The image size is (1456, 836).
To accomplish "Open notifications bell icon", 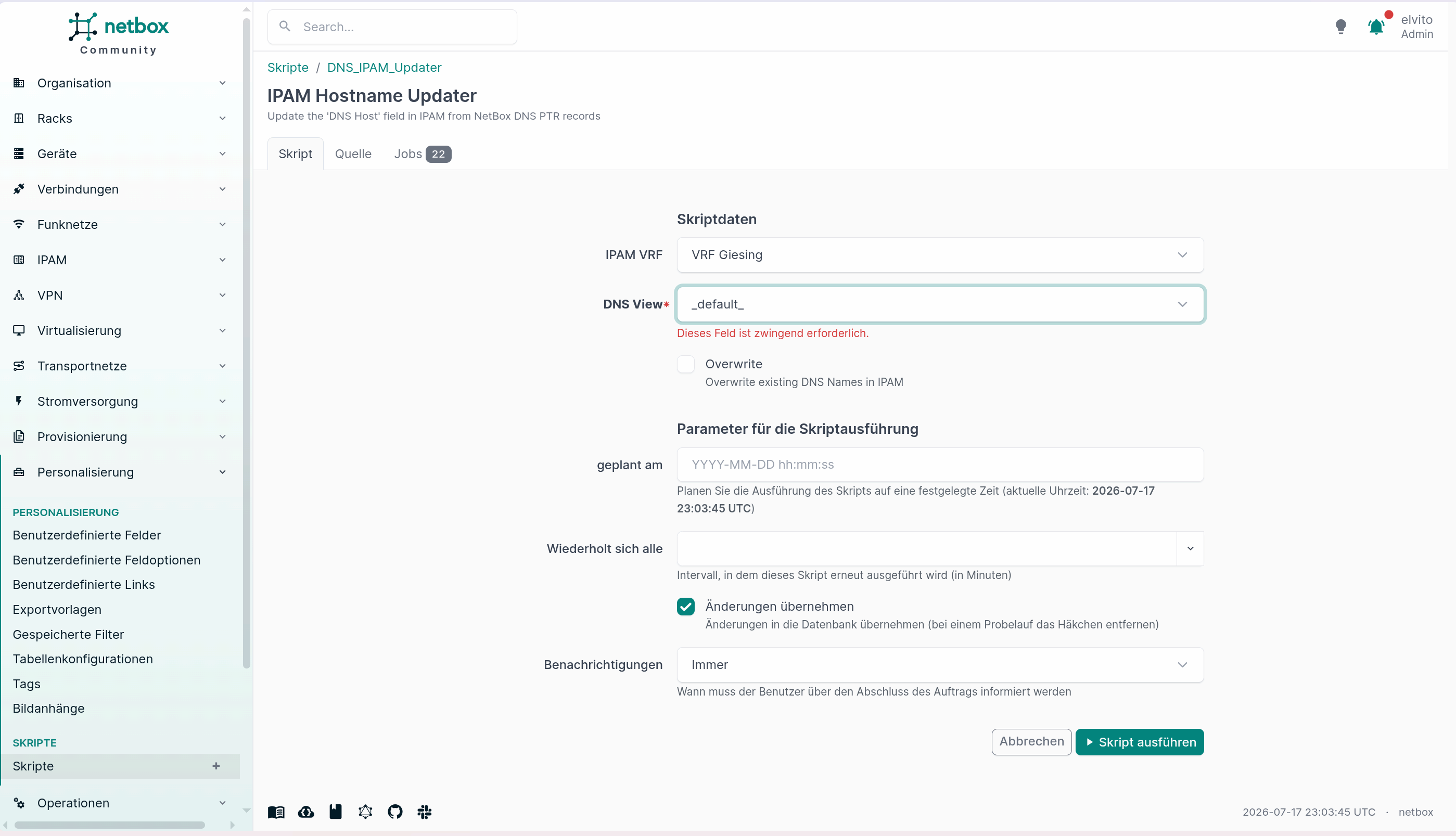I will point(1376,27).
